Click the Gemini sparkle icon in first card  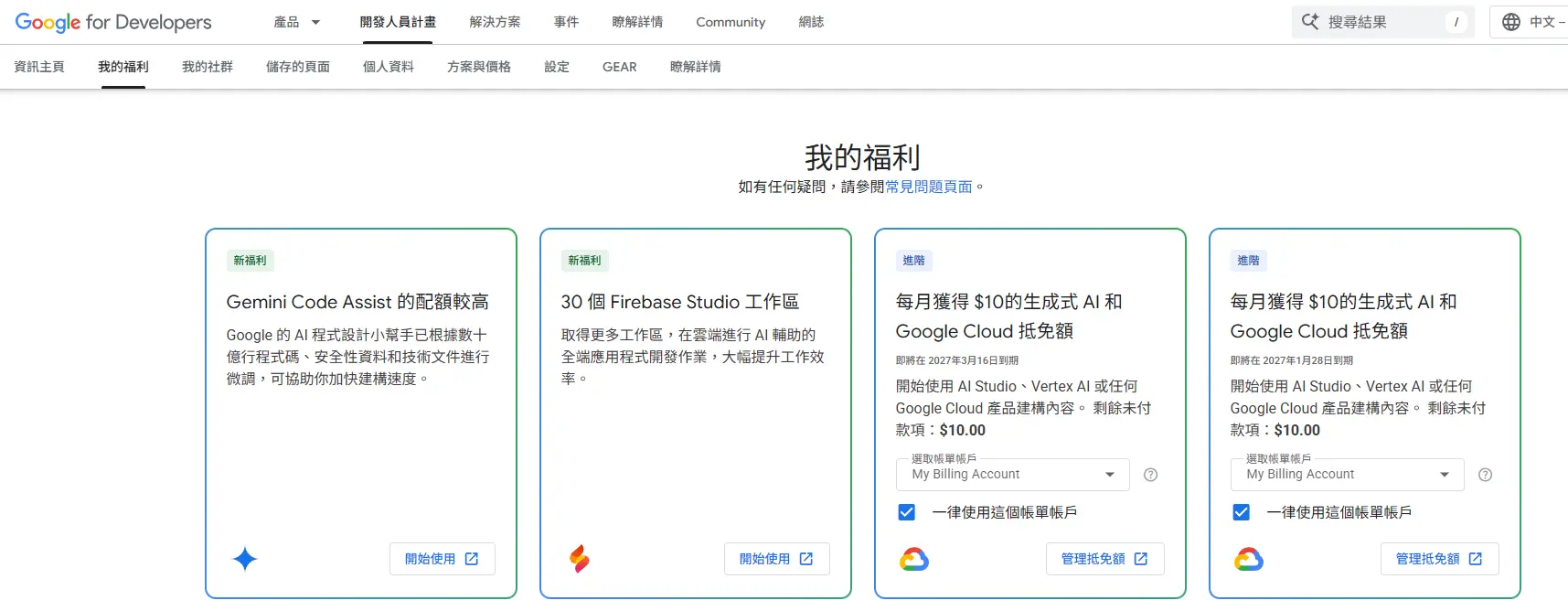pyautogui.click(x=244, y=559)
